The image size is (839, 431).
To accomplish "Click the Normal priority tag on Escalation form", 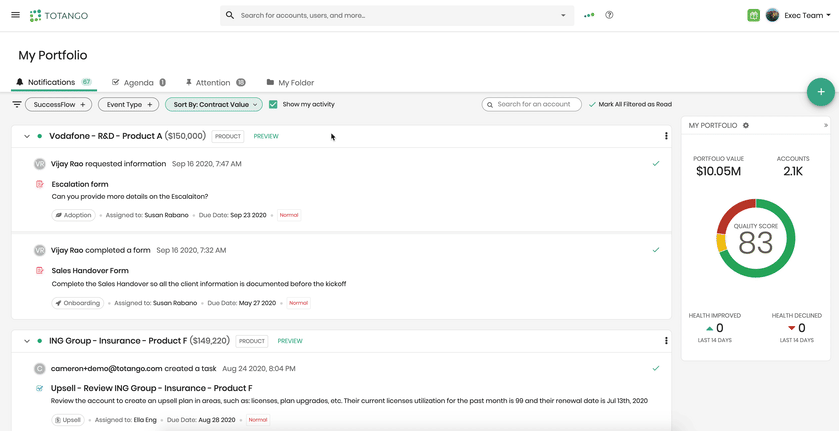I will click(x=289, y=215).
